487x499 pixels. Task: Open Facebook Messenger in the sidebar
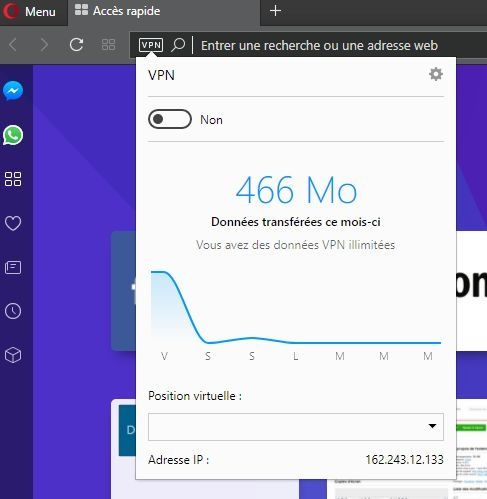pyautogui.click(x=13, y=91)
